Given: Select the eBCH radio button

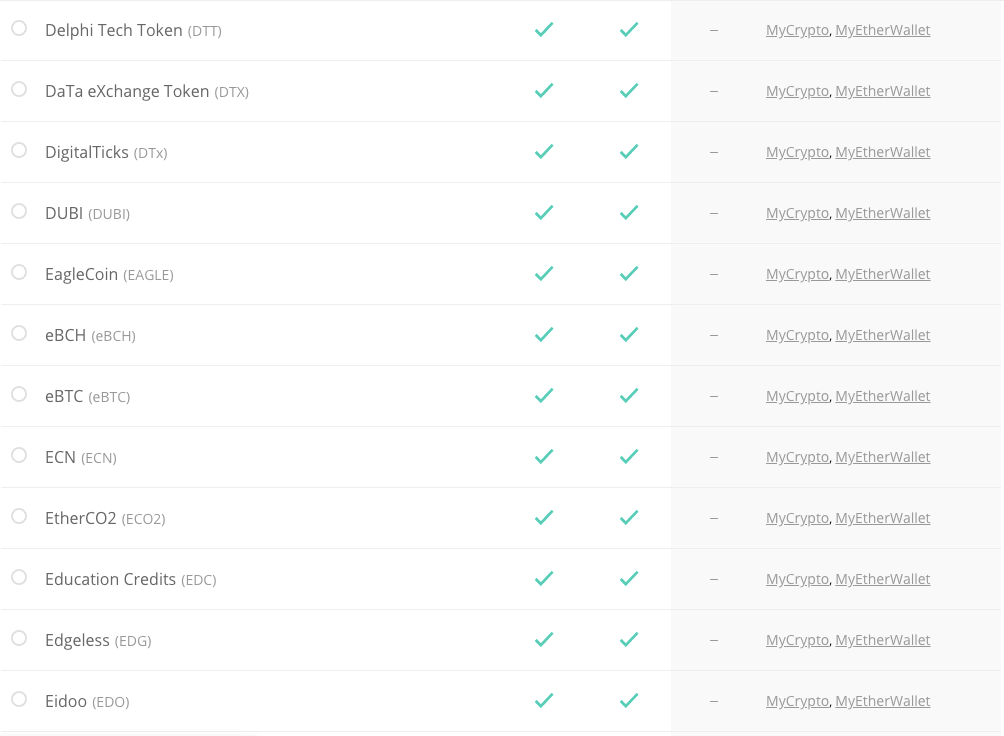Looking at the screenshot, I should 19,333.
